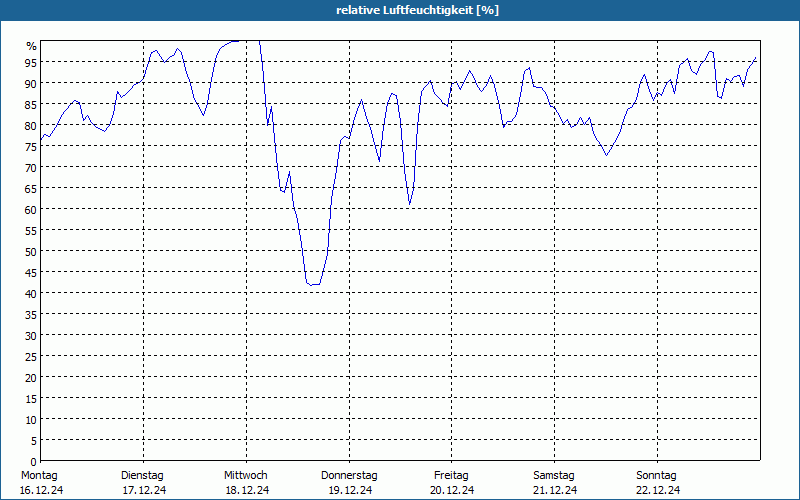Select the 'Samstag' day label
The image size is (800, 500).
click(x=554, y=475)
